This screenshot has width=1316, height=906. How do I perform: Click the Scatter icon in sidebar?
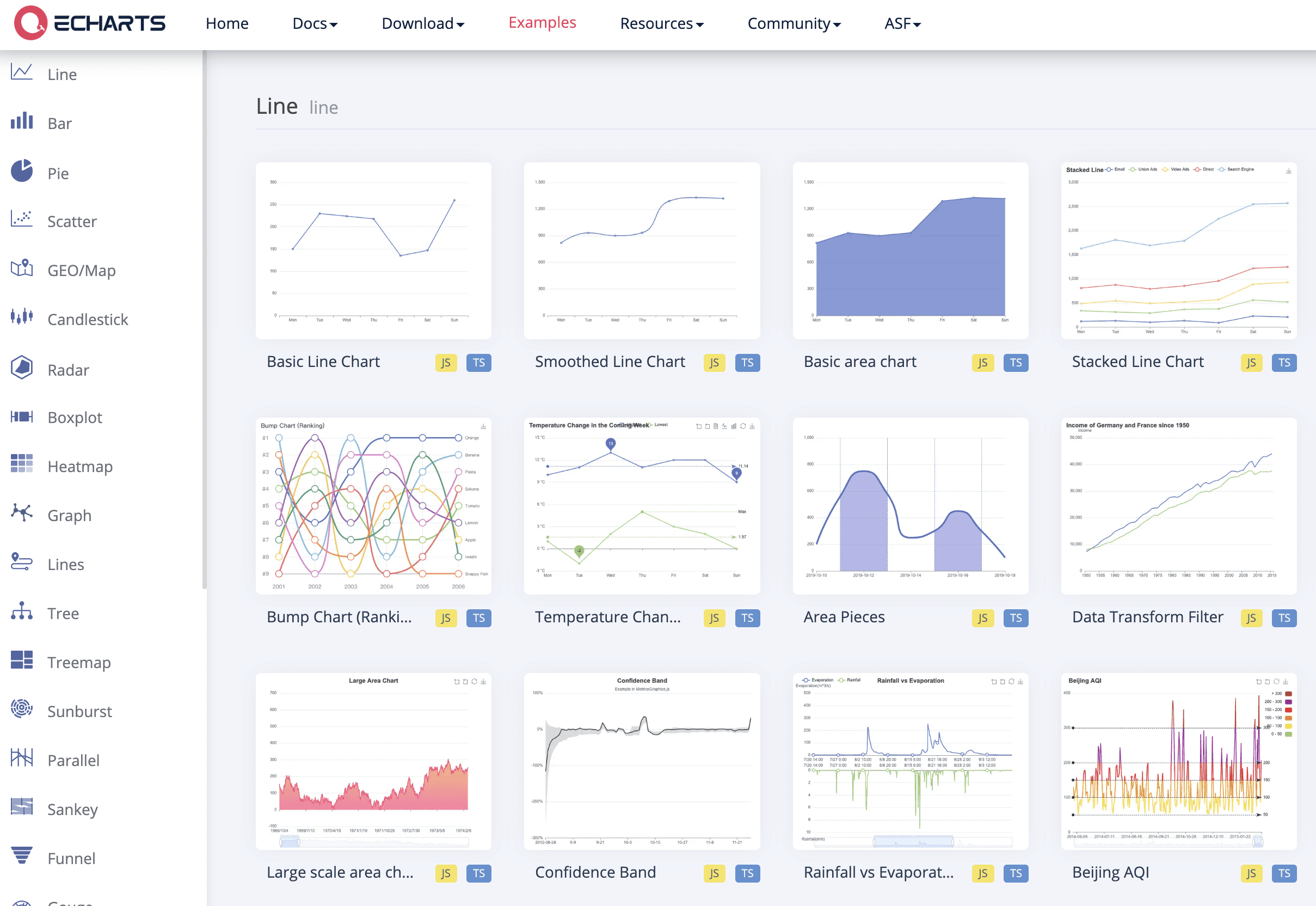click(22, 219)
